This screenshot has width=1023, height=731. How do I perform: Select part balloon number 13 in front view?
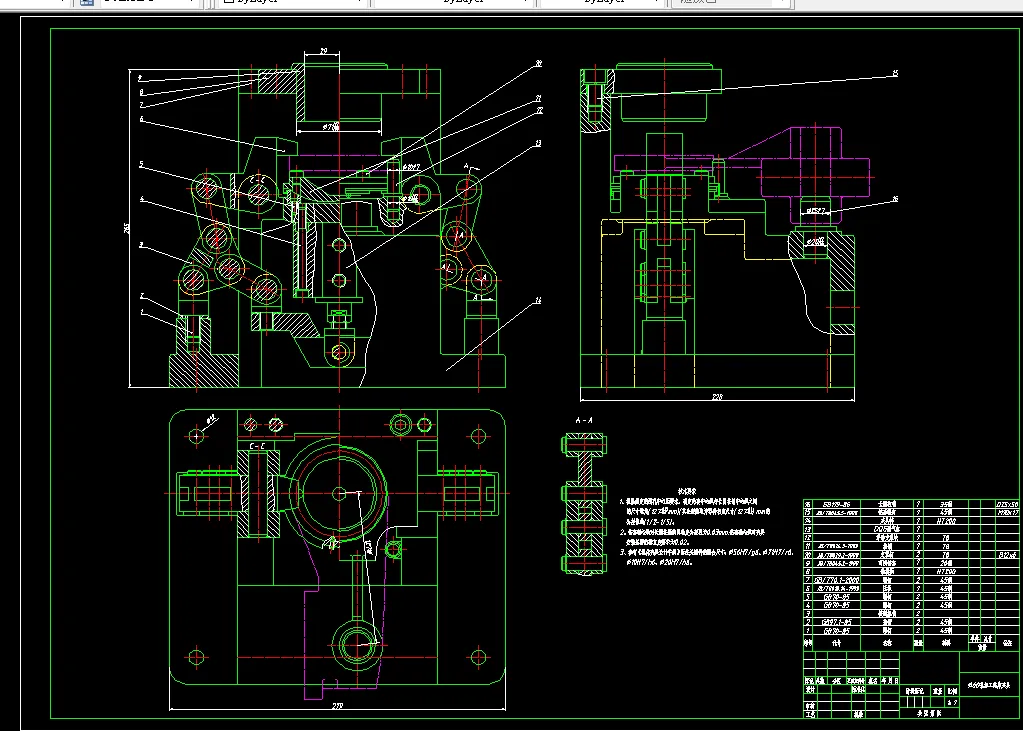coord(538,143)
